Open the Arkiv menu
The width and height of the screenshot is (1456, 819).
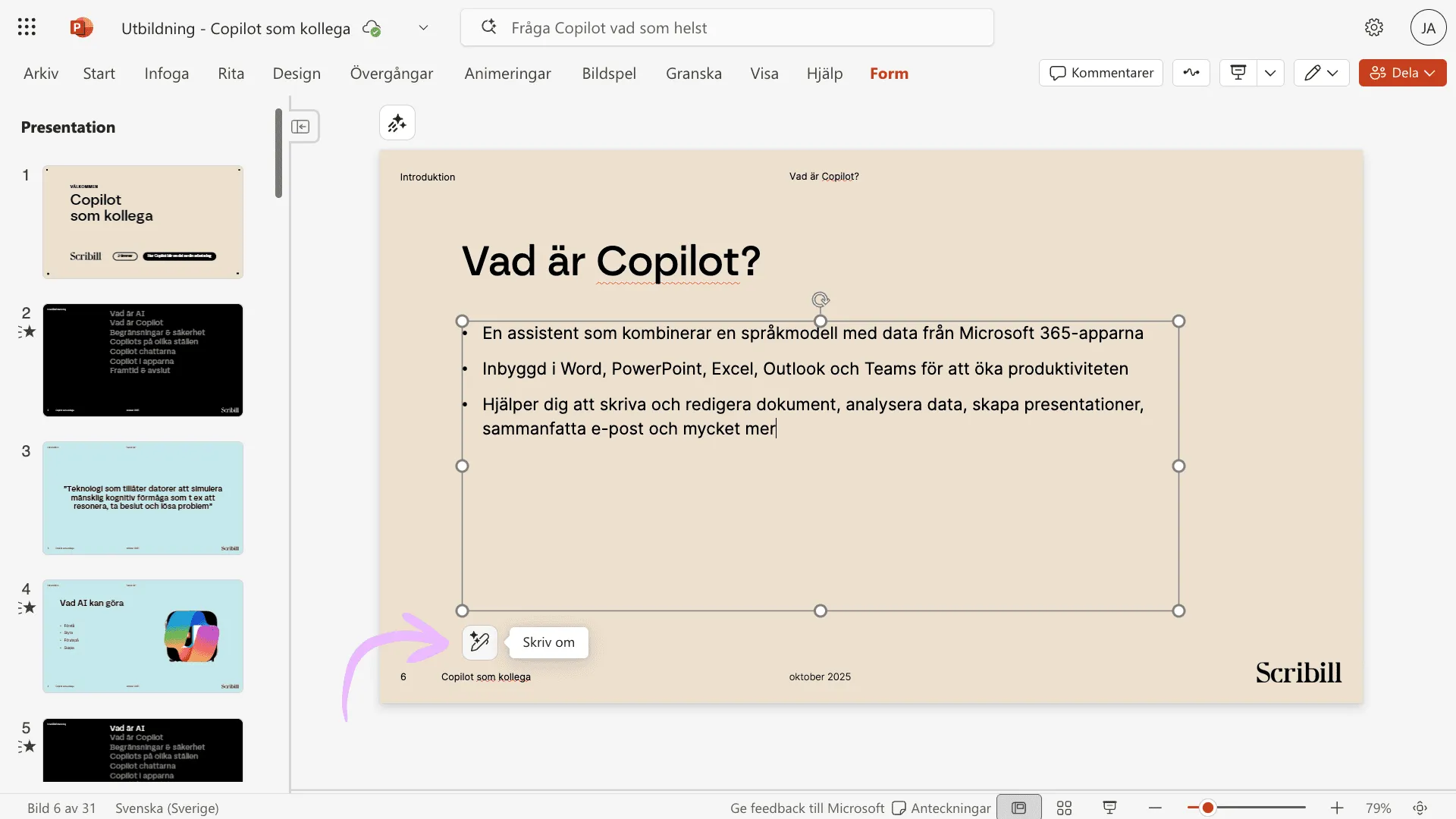41,74
